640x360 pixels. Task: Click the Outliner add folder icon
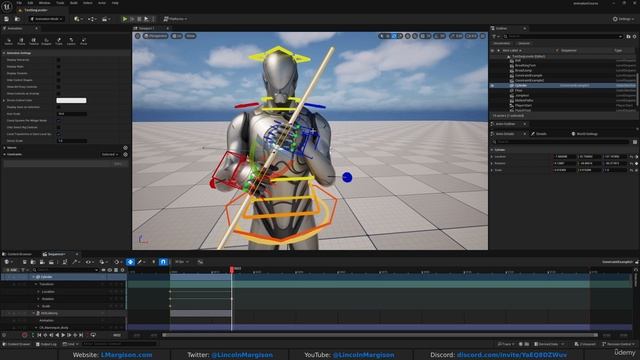coord(628,36)
